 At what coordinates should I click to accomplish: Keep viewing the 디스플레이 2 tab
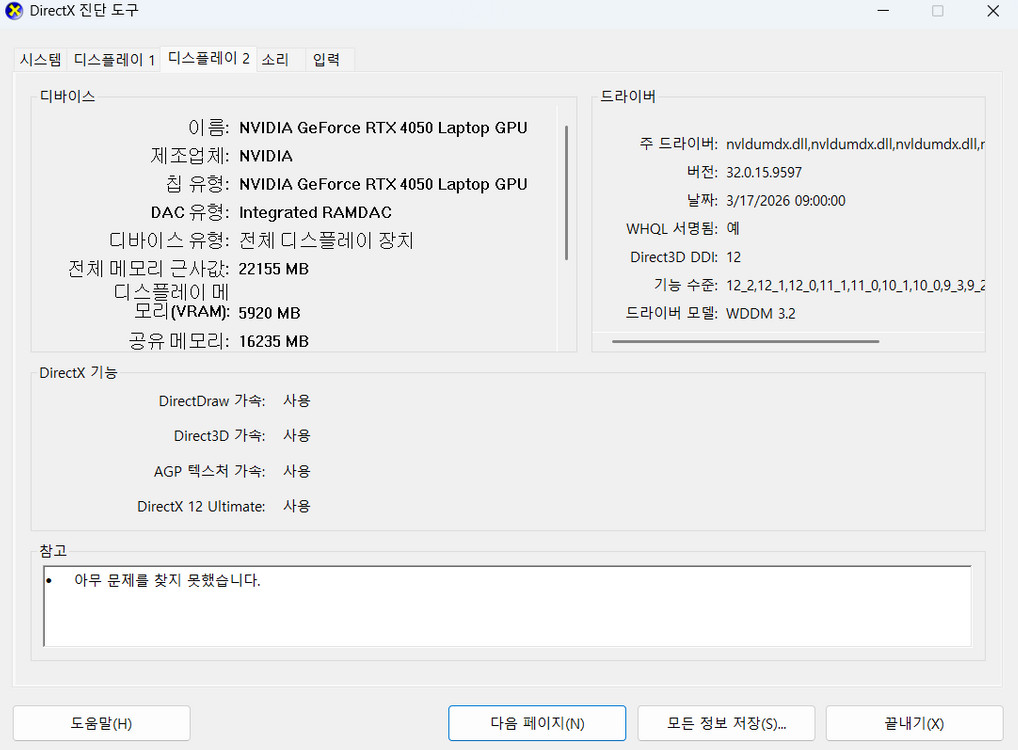[208, 59]
